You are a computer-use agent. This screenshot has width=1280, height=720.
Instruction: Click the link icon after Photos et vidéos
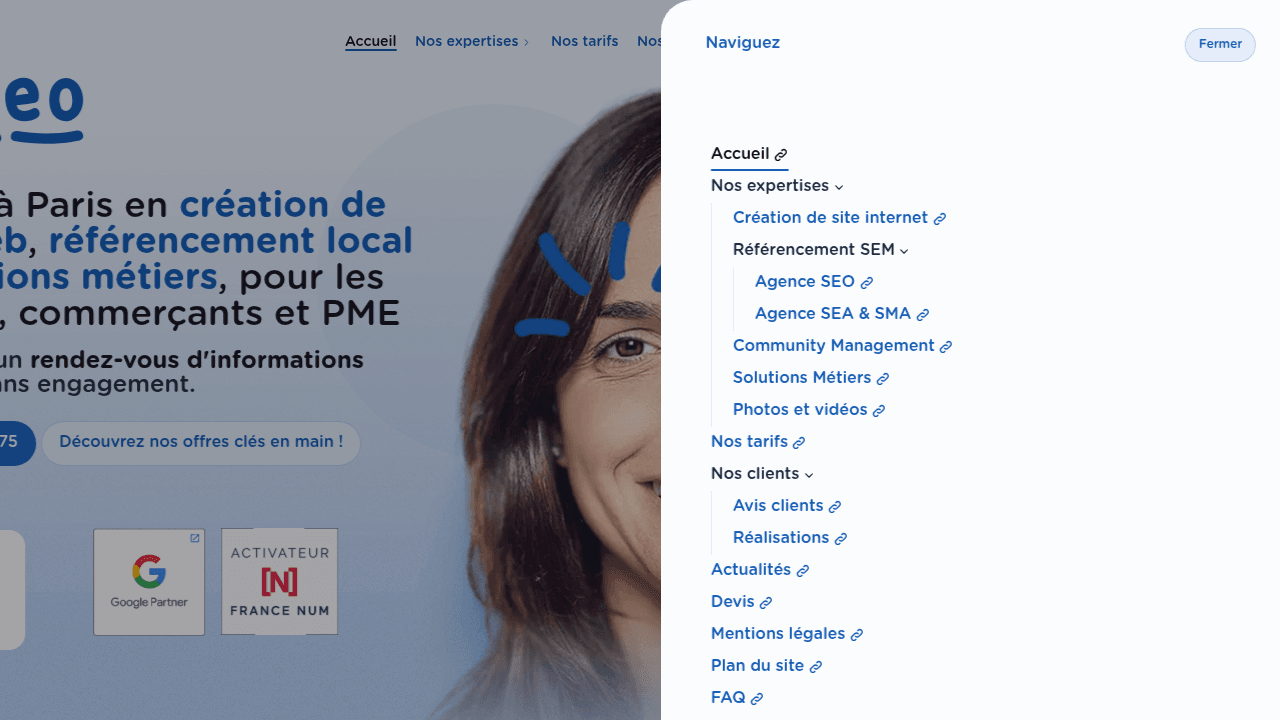click(879, 411)
